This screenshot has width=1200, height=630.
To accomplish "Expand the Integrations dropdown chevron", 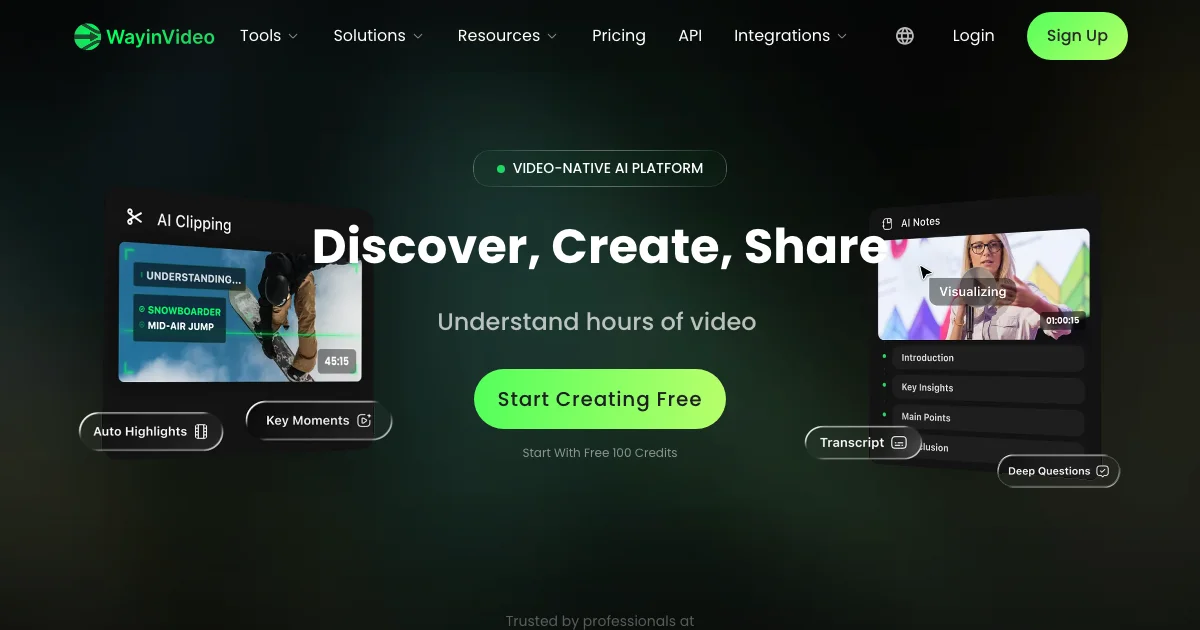I will (x=842, y=36).
